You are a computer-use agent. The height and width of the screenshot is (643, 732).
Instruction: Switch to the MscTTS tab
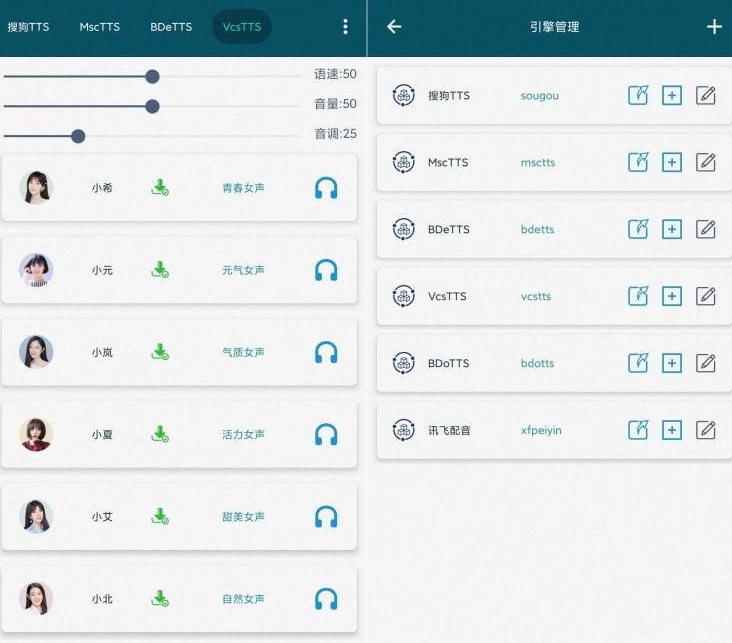(99, 27)
